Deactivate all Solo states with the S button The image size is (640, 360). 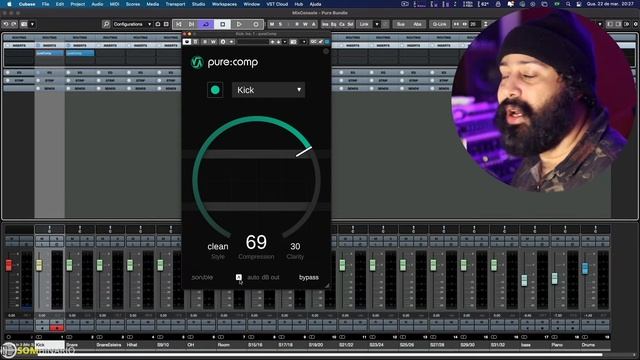click(280, 24)
